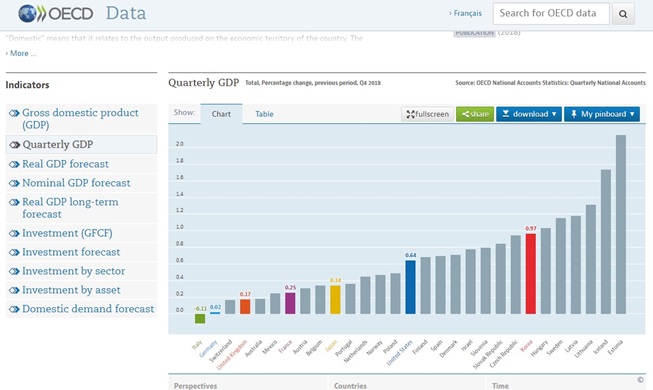Open Investment (GFCF) indicator
The height and width of the screenshot is (390, 653).
click(67, 233)
